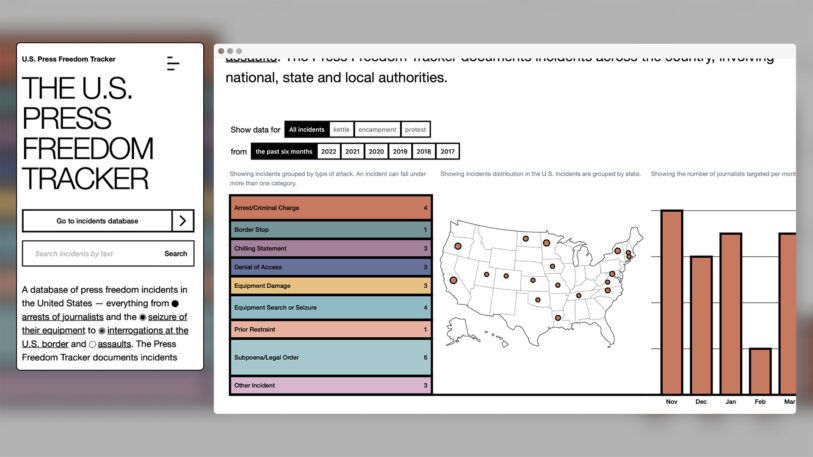Viewport: 813px width, 457px height.
Task: Click arrow next to Go to incidents database
Action: tap(183, 221)
